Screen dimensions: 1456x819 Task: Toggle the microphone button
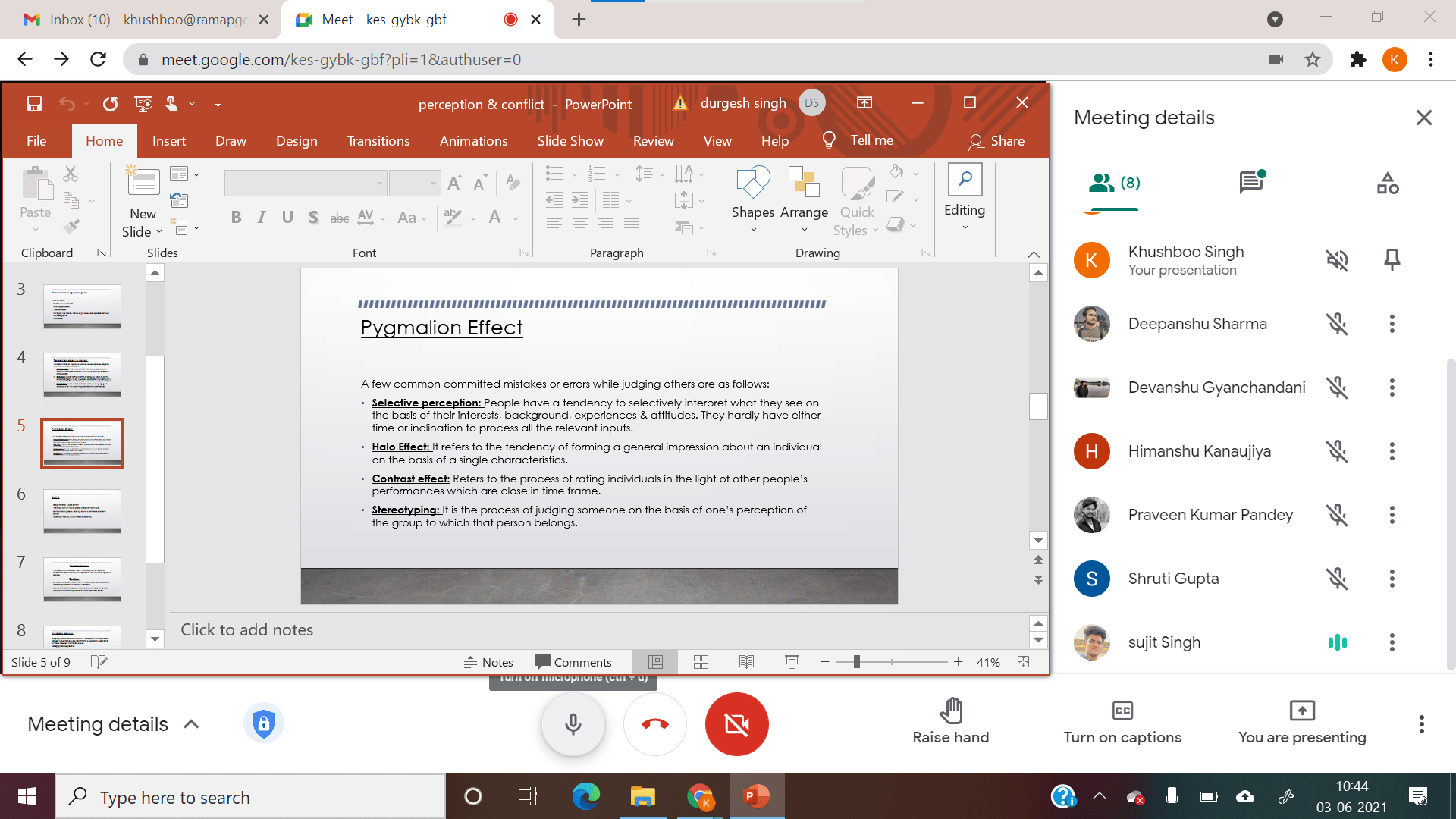(573, 724)
